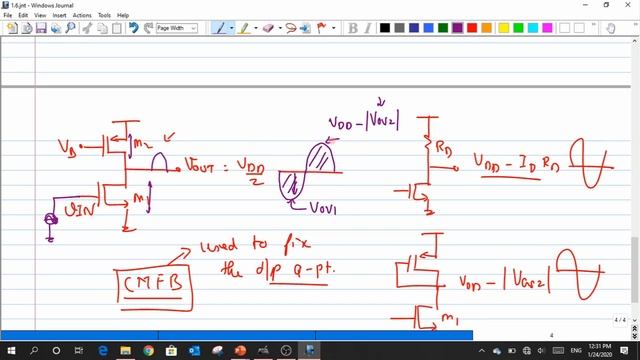Image resolution: width=640 pixels, height=360 pixels.
Task: Pick the black ink color
Action: pos(384,28)
